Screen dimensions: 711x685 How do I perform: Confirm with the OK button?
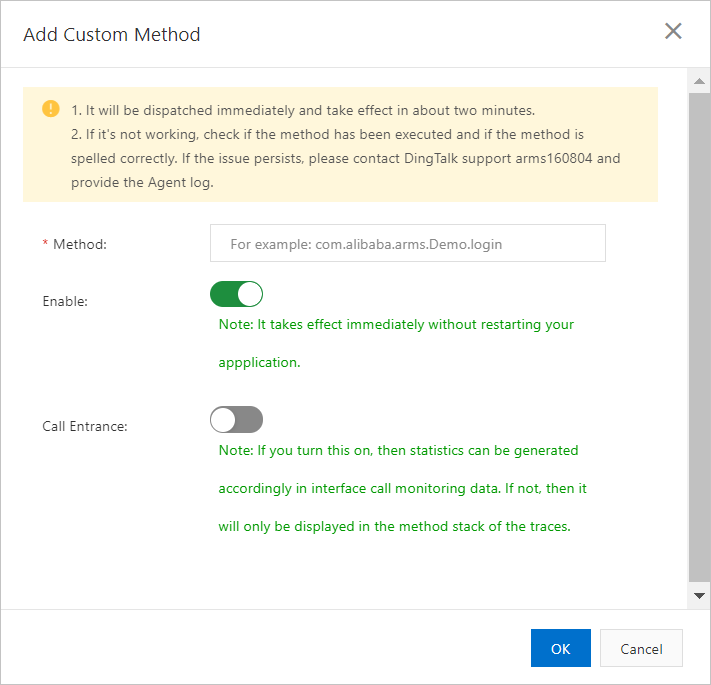tap(560, 648)
